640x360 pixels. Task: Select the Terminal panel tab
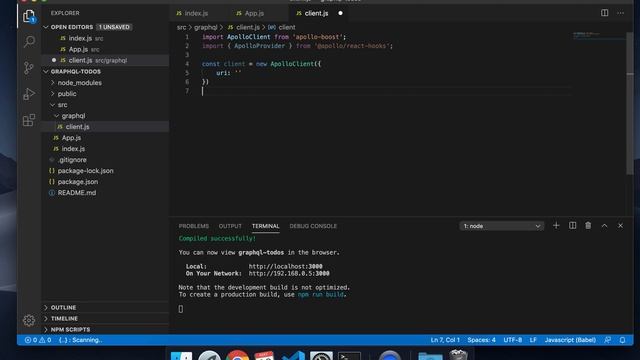[x=266, y=226]
